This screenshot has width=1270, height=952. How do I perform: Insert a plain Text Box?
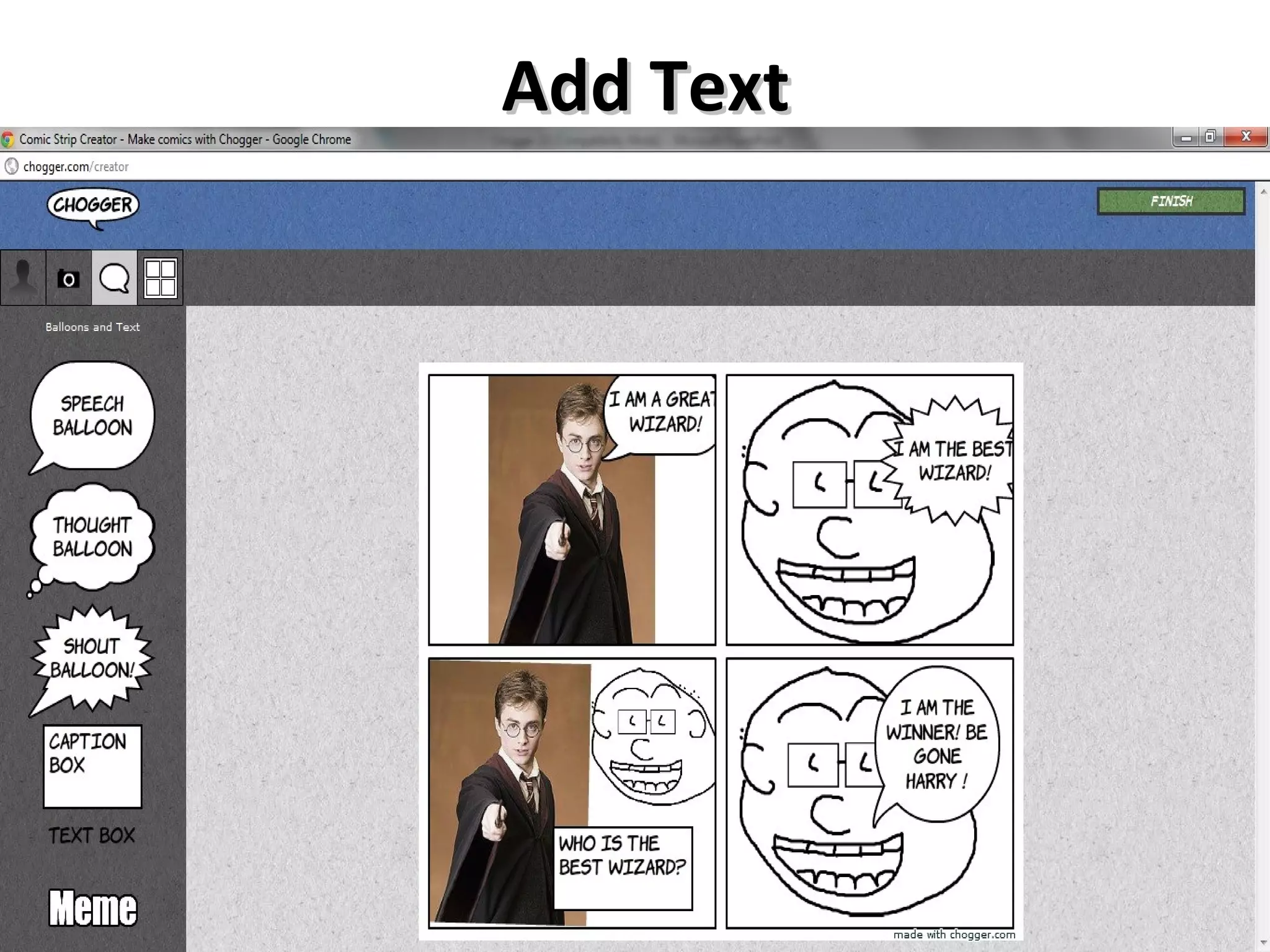pos(92,835)
